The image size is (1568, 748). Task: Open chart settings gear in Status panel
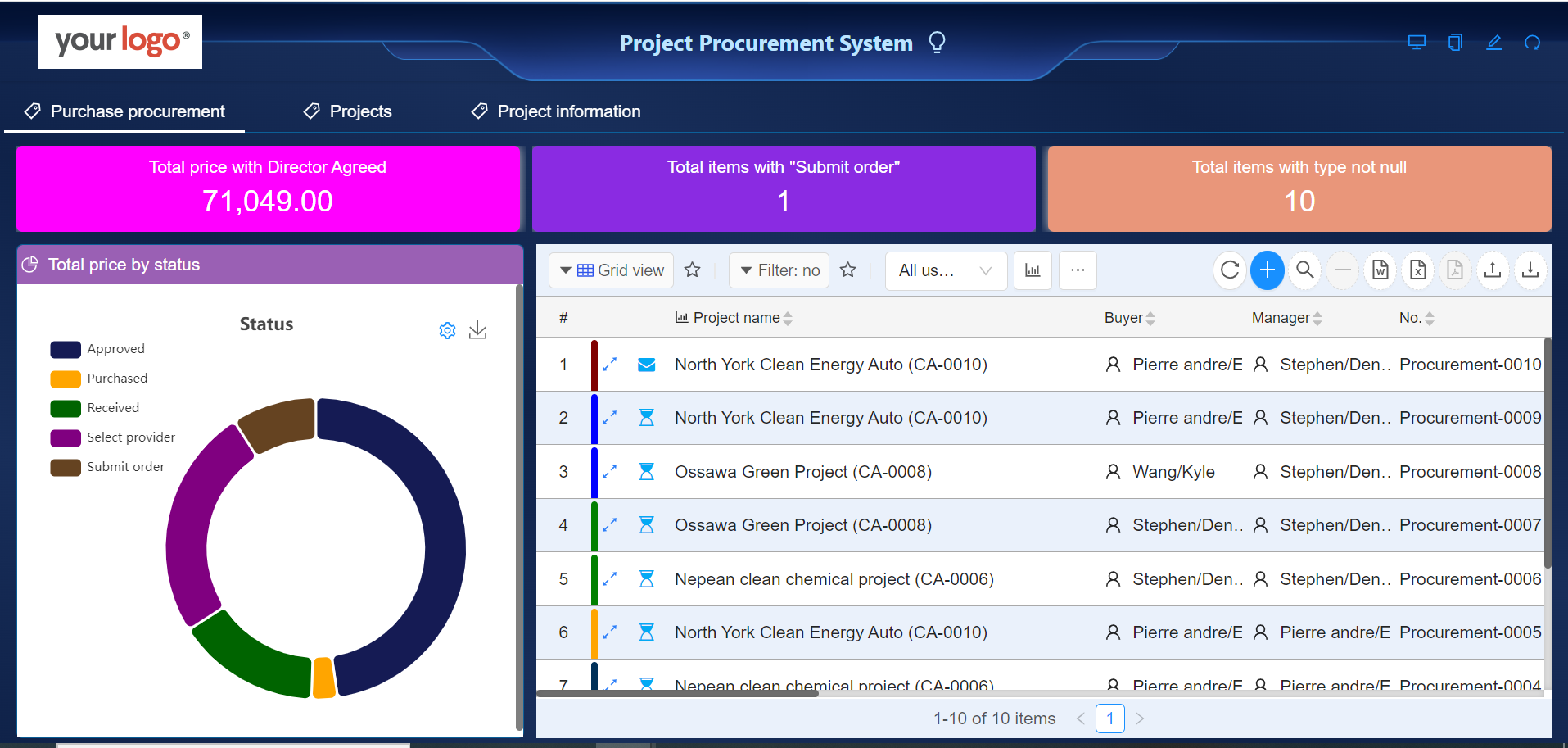[x=447, y=330]
